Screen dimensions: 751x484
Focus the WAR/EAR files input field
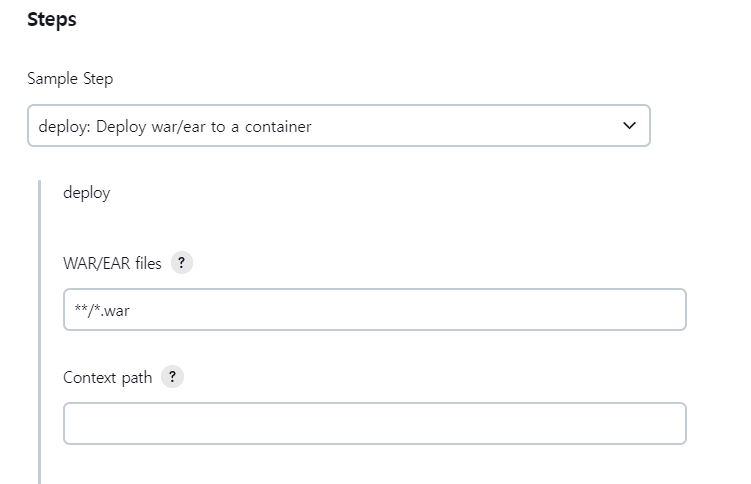pos(375,309)
